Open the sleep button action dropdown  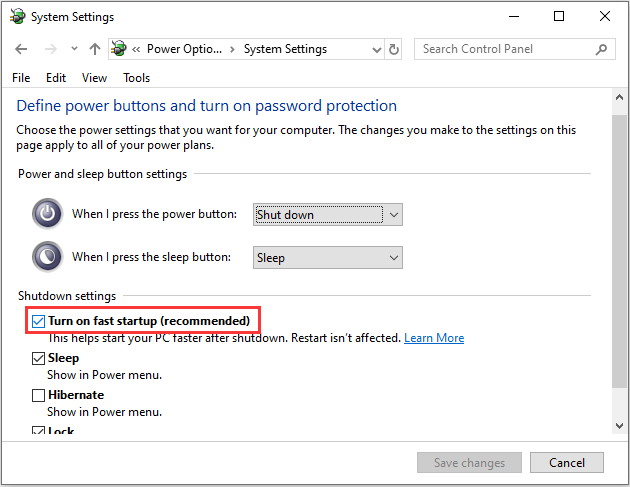click(328, 258)
